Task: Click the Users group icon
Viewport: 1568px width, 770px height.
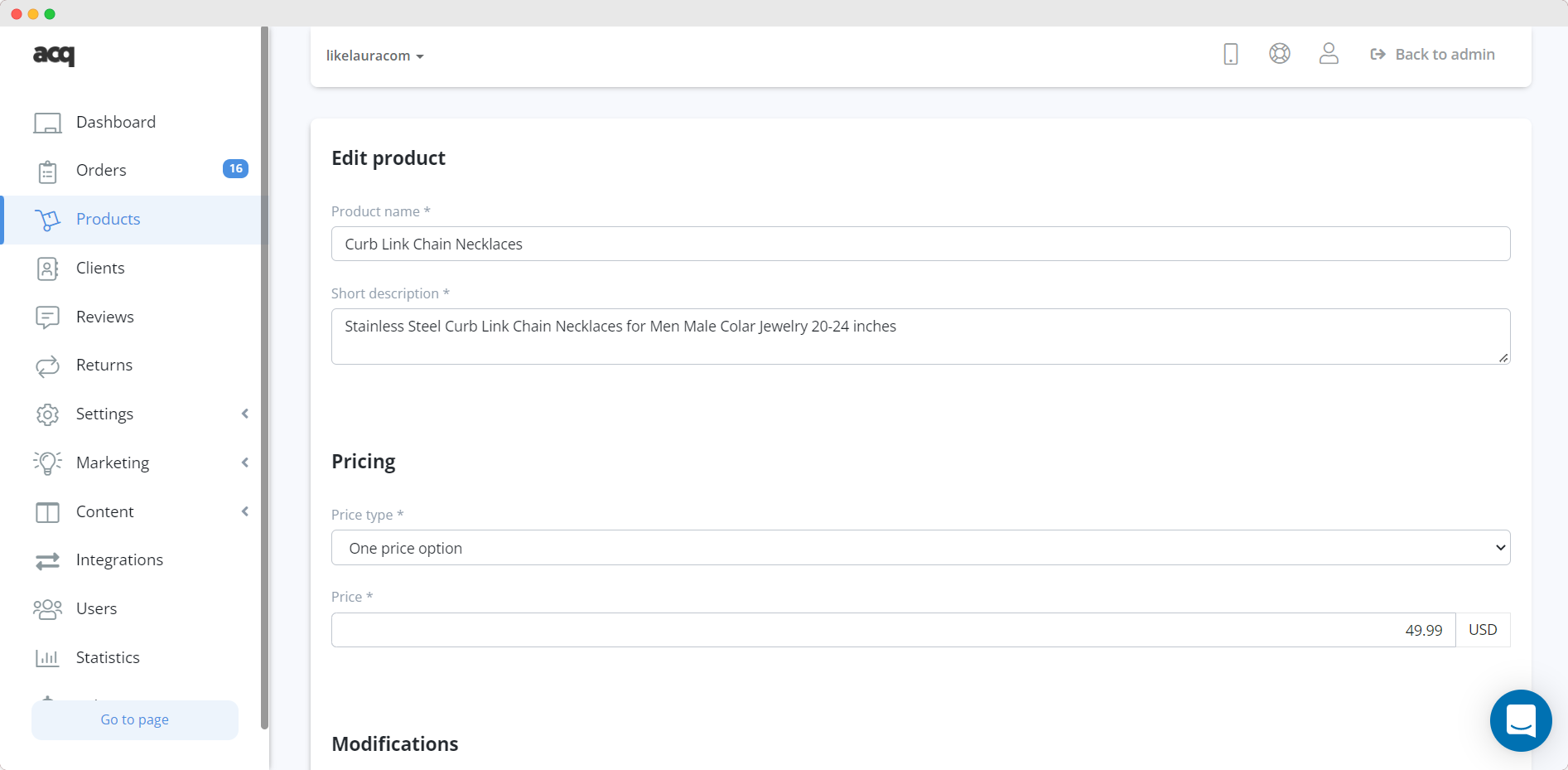Action: [x=47, y=609]
